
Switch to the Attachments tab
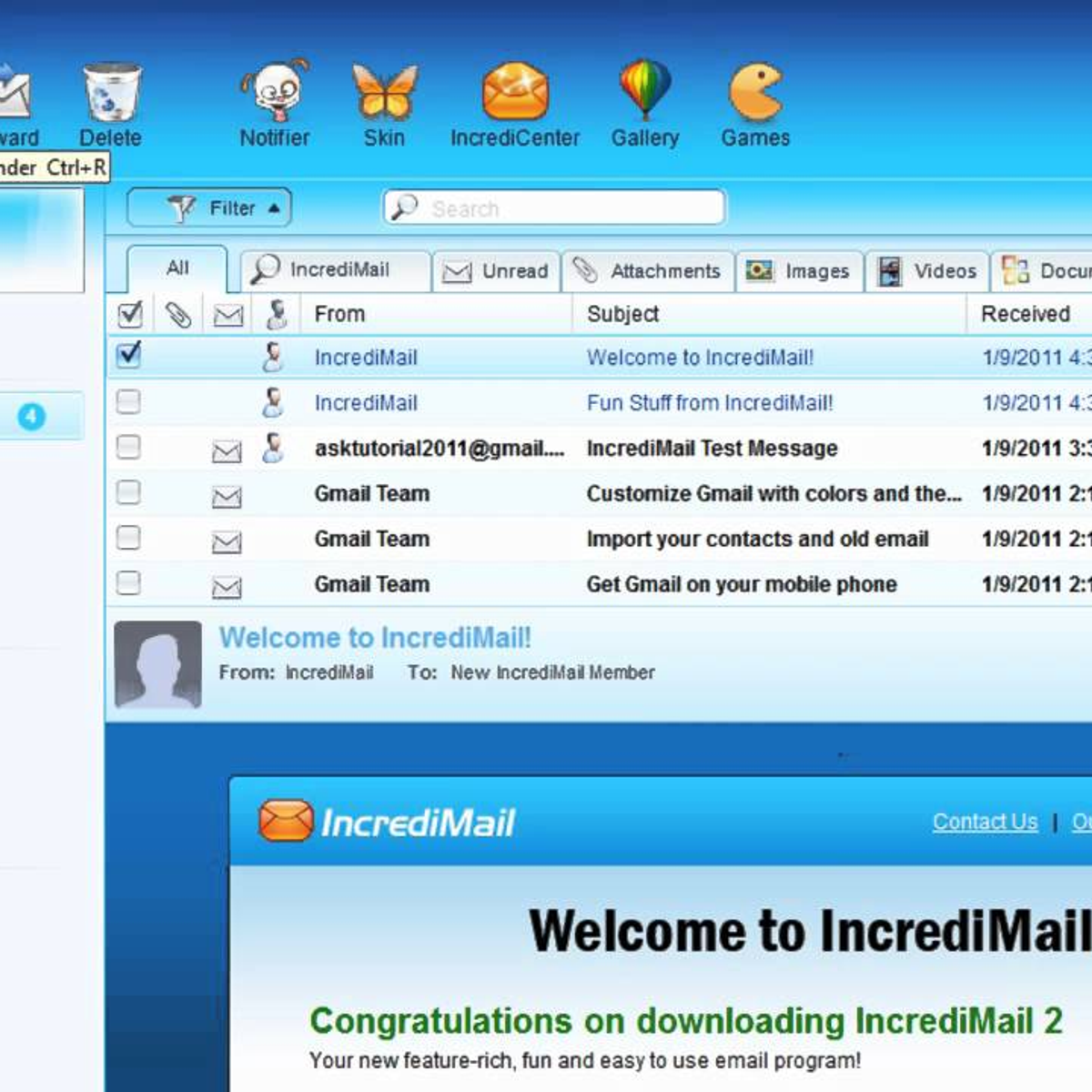pos(648,271)
